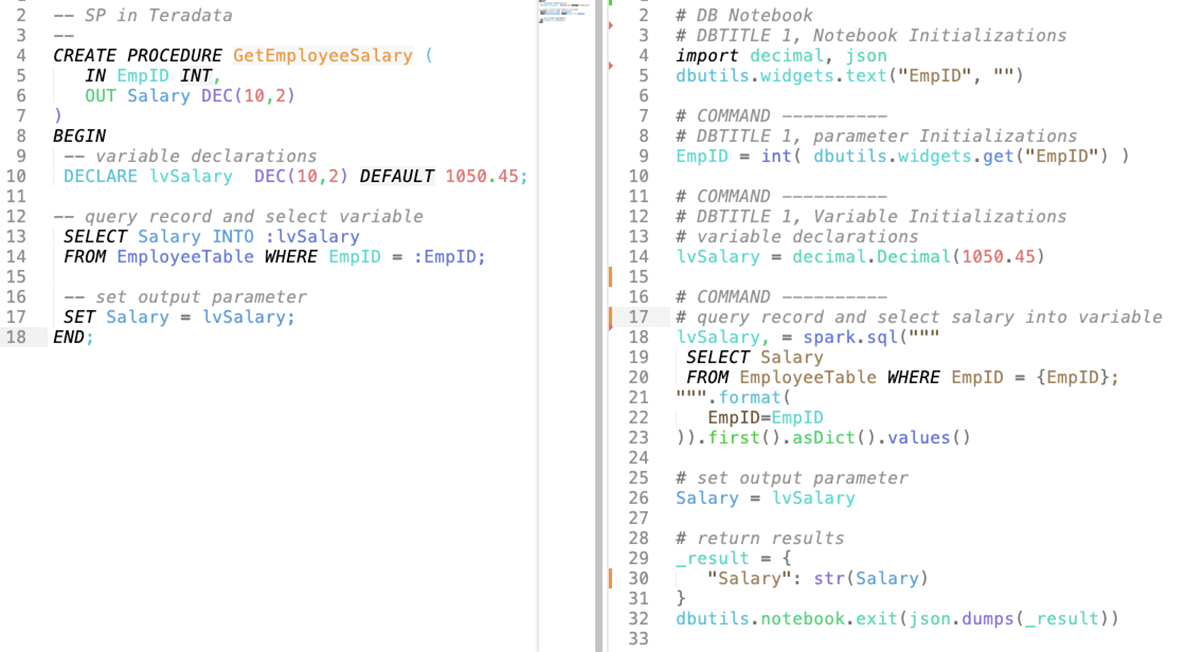The image size is (1200, 652).
Task: Click the red triangle marker between right-pane lines 4 and 5
Action: point(611,66)
